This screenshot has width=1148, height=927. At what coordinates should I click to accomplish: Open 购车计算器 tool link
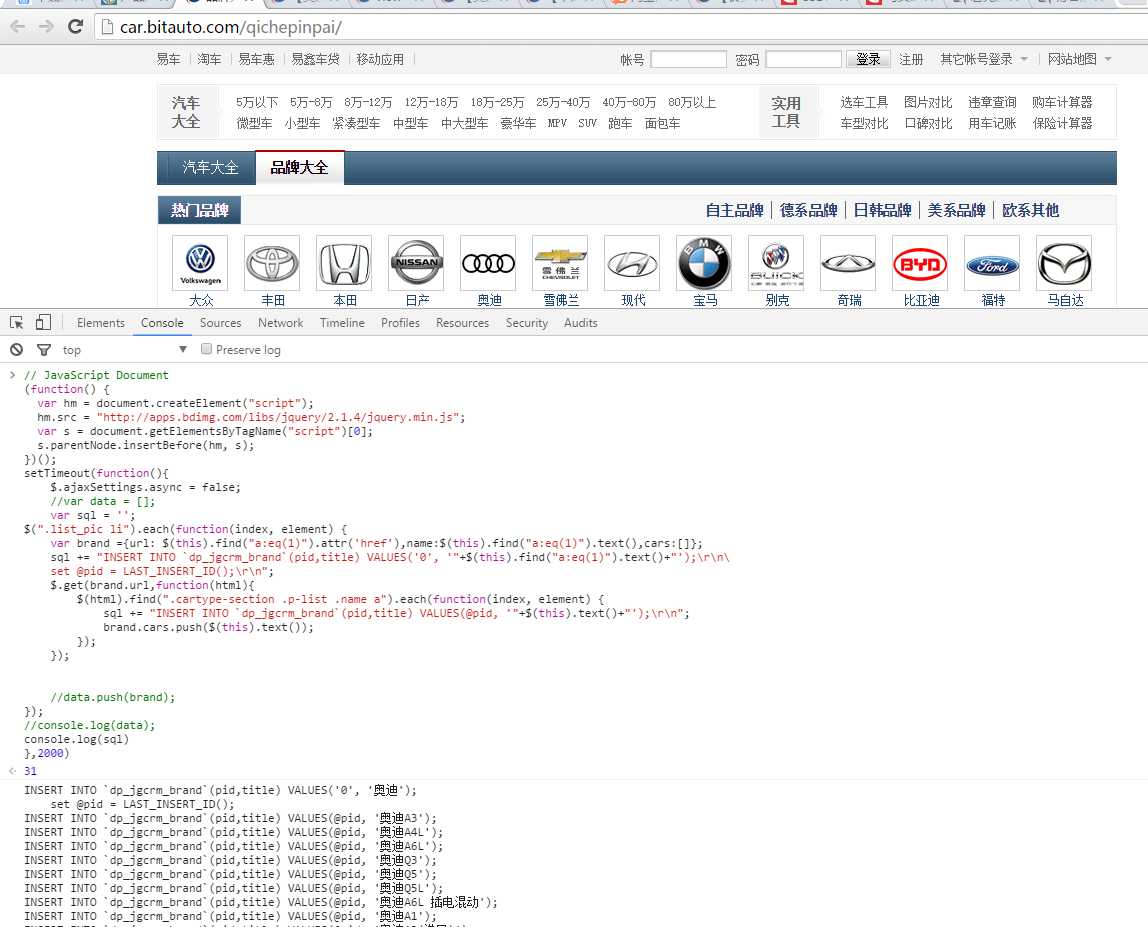pyautogui.click(x=1062, y=103)
